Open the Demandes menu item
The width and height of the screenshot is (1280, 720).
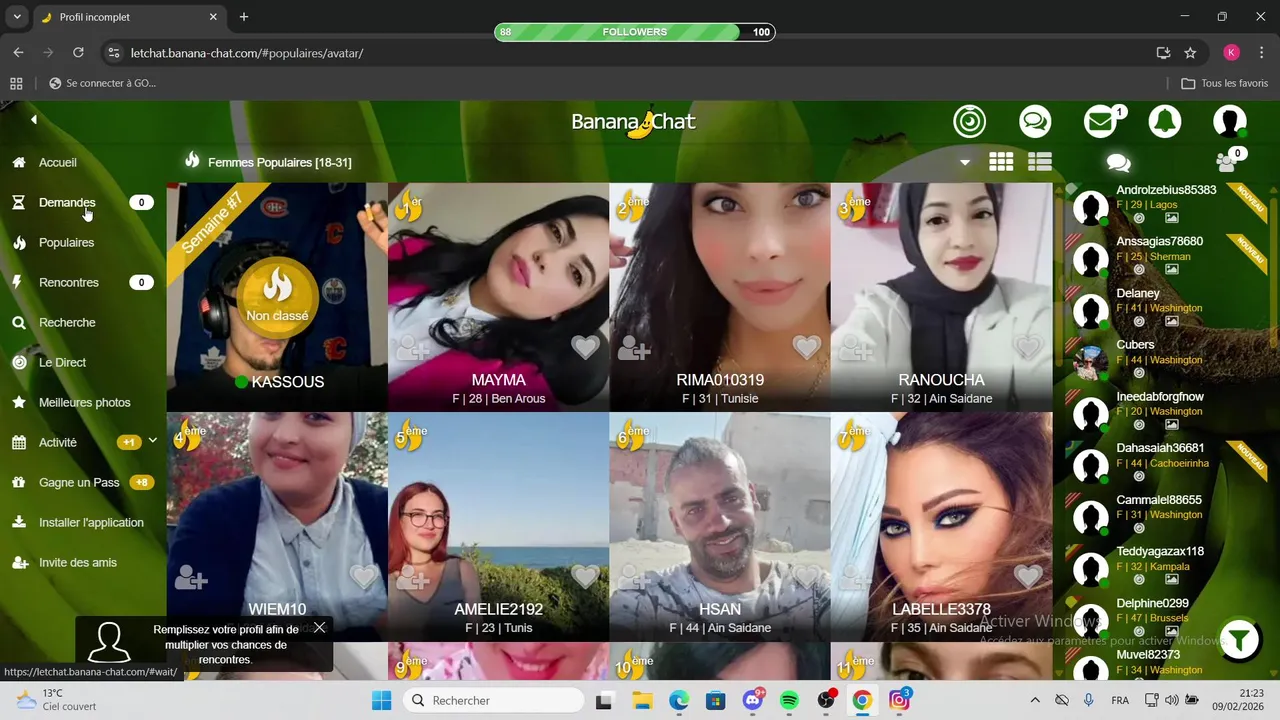[x=67, y=202]
